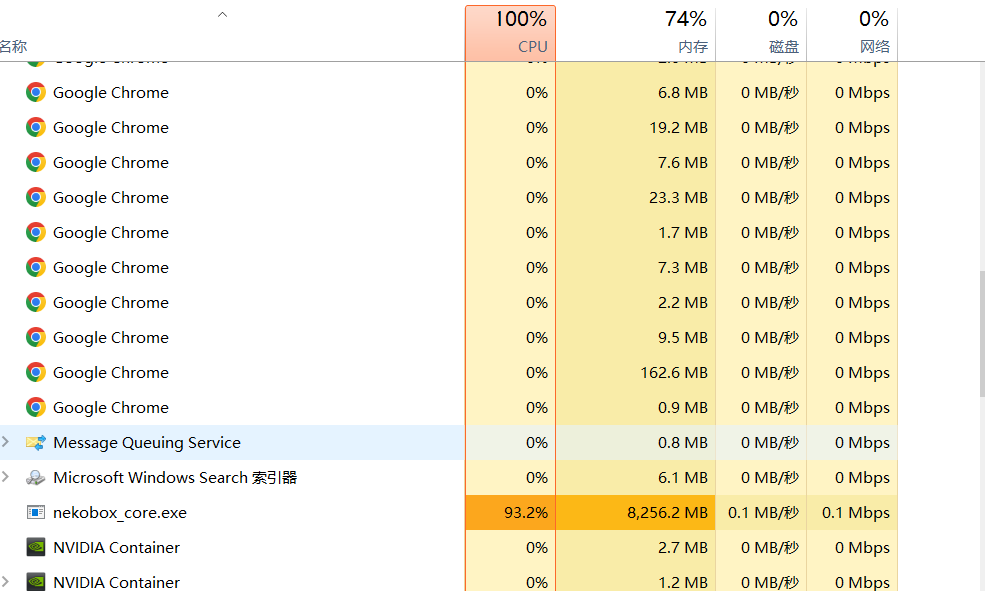985x591 pixels.
Task: Select the Message Queuing Service row name
Action: [147, 443]
